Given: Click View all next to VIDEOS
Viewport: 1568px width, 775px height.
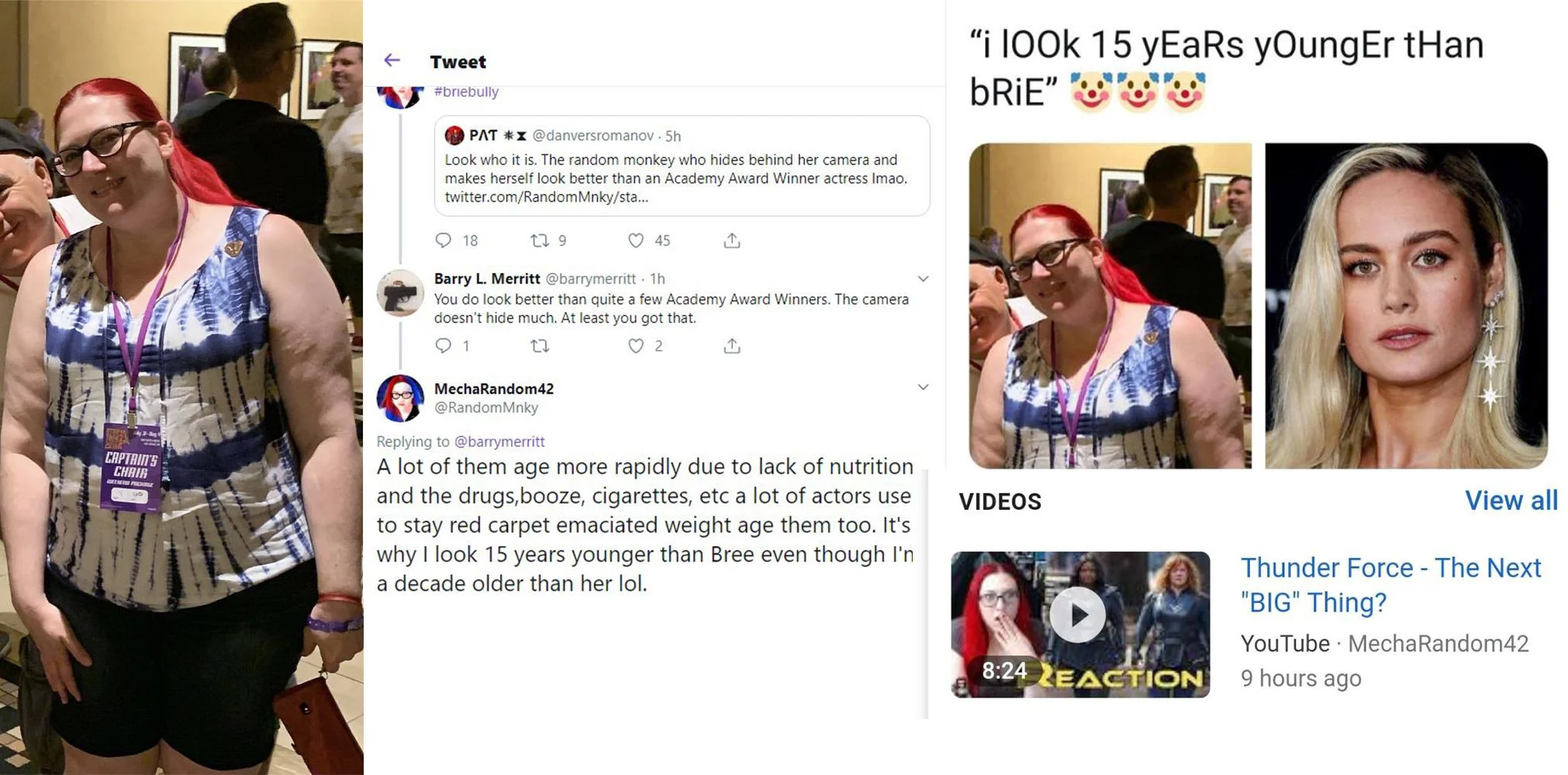Looking at the screenshot, I should coord(1511,500).
